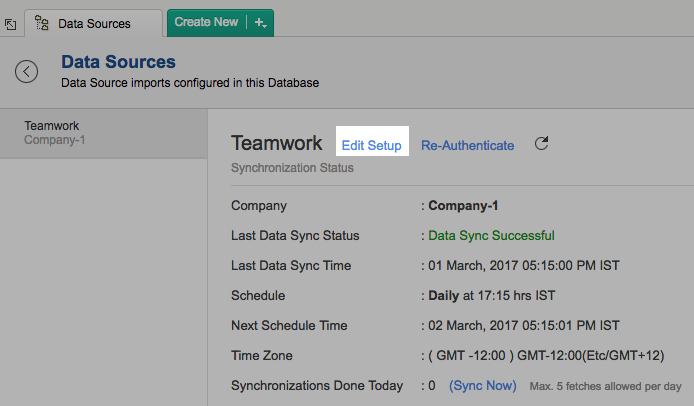Click the Last Data Sync Time value

click(524, 266)
